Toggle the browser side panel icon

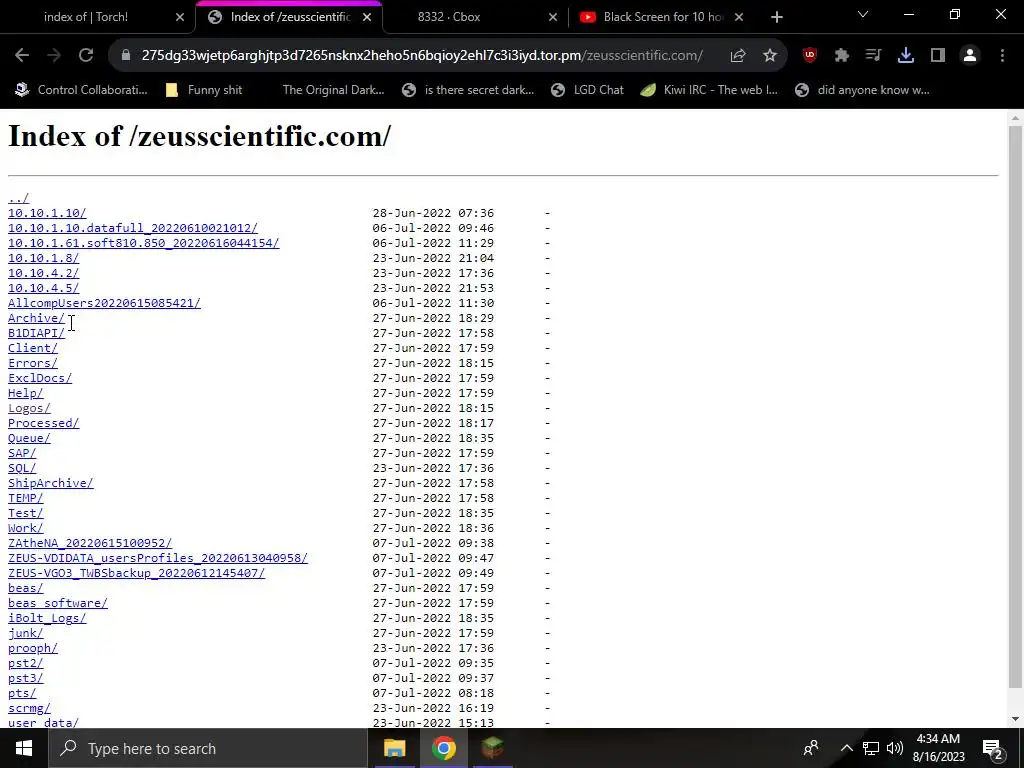938,56
